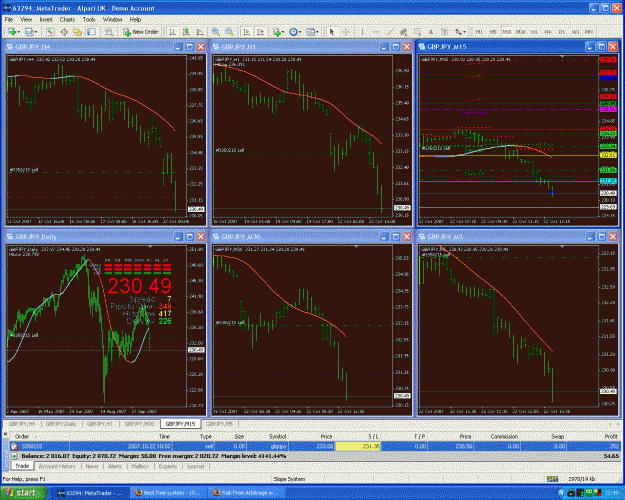This screenshot has width=625, height=500.
Task: Open the Indicators list dropdown
Action: pos(278,32)
